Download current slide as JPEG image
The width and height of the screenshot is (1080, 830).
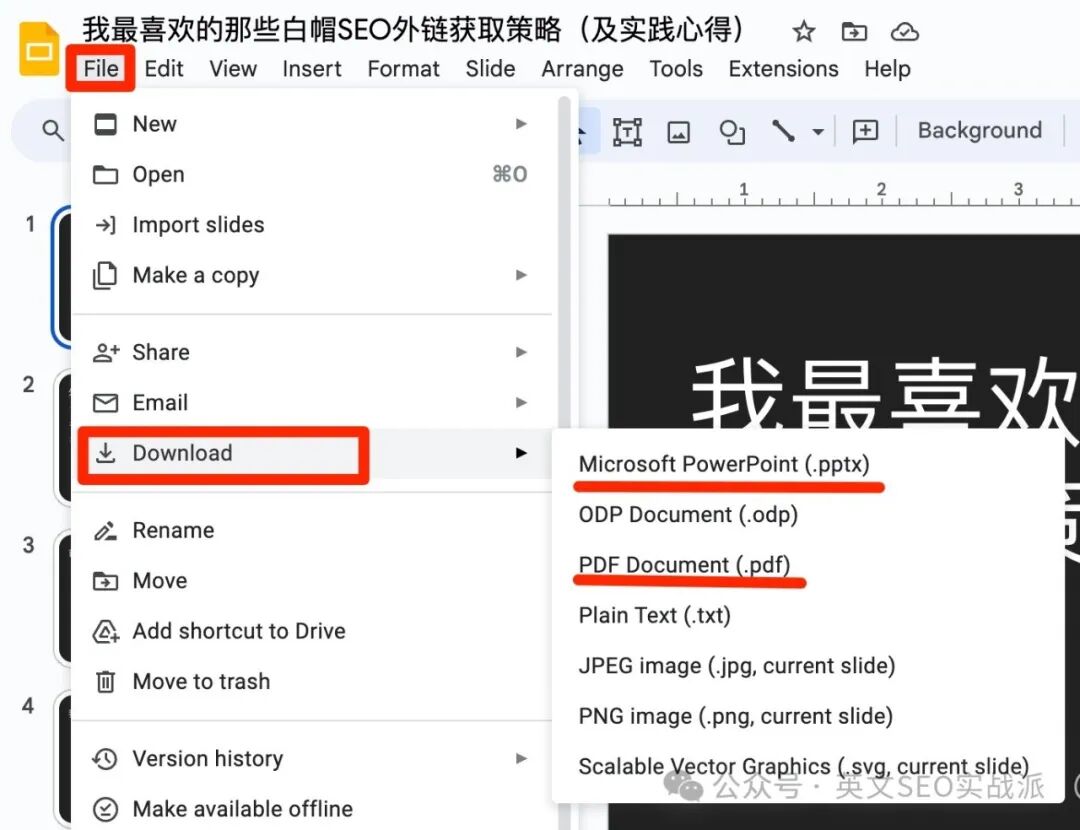click(808, 665)
